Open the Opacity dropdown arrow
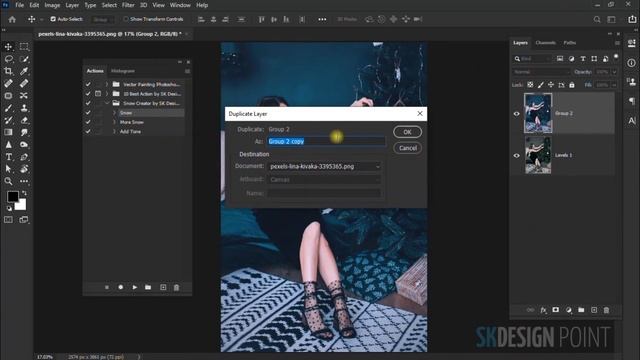 615,72
